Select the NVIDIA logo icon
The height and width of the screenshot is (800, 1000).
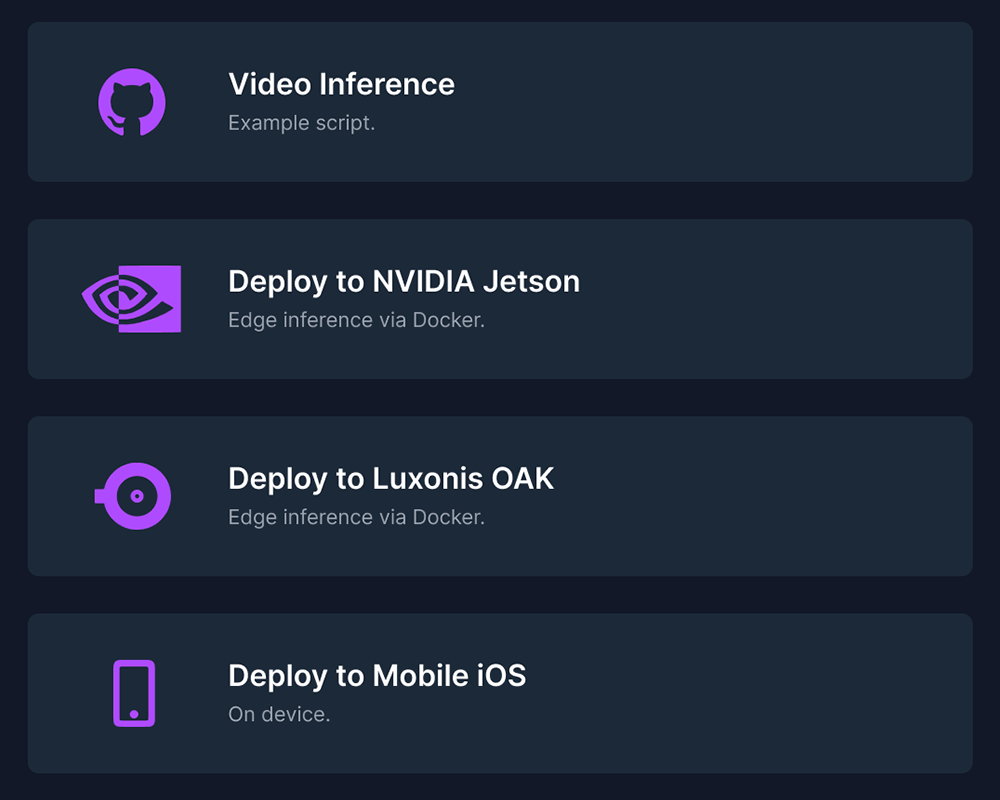(131, 298)
